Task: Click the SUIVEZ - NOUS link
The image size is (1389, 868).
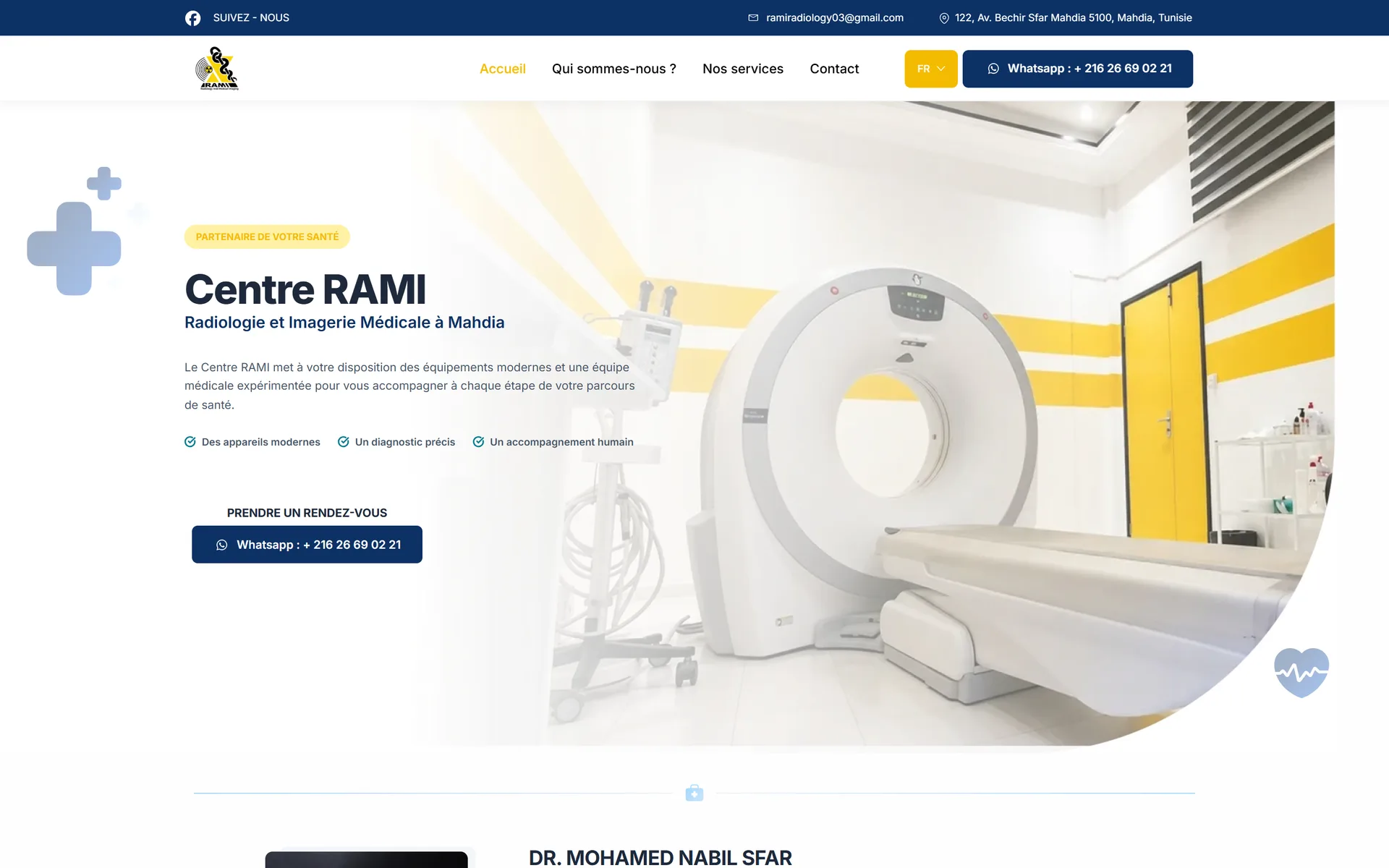Action: 251,18
